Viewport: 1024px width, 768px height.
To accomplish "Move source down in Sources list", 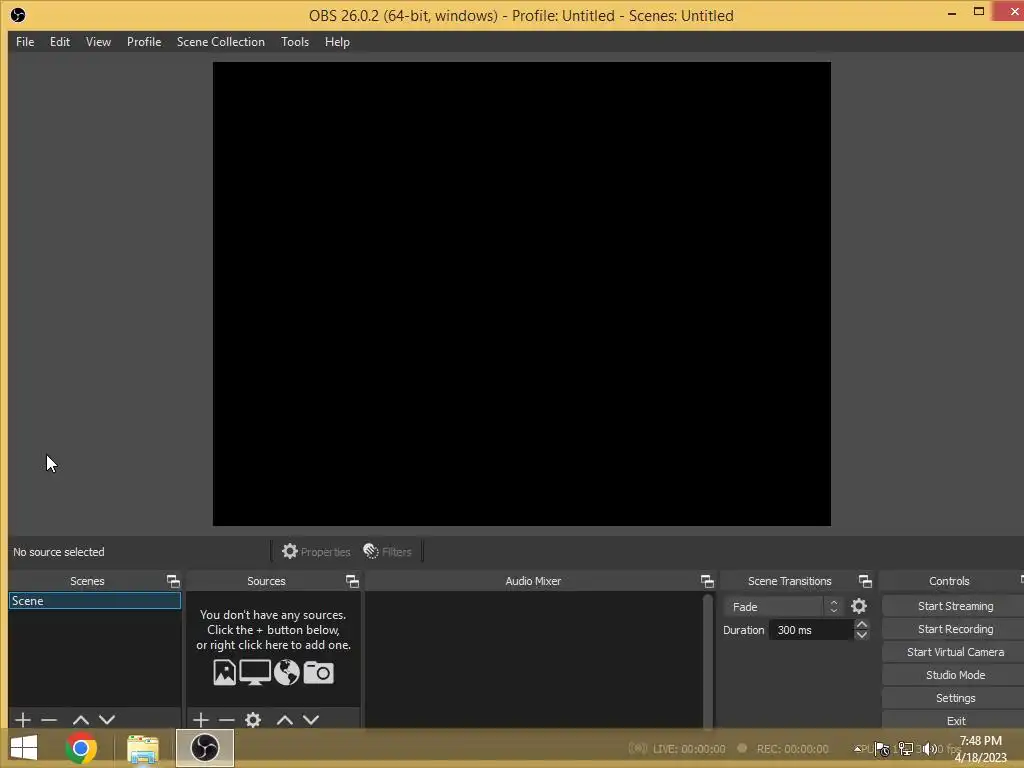I will tap(311, 720).
